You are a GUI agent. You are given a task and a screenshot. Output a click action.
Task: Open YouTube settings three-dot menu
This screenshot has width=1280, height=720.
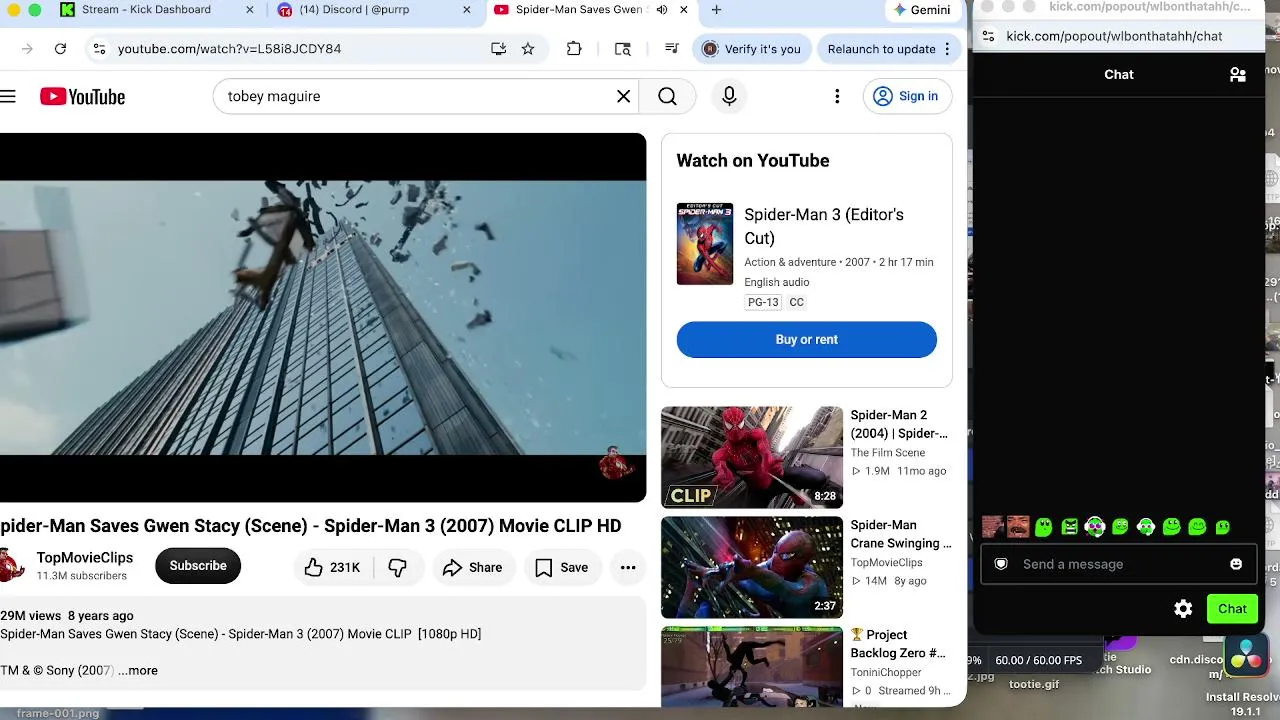coord(837,96)
